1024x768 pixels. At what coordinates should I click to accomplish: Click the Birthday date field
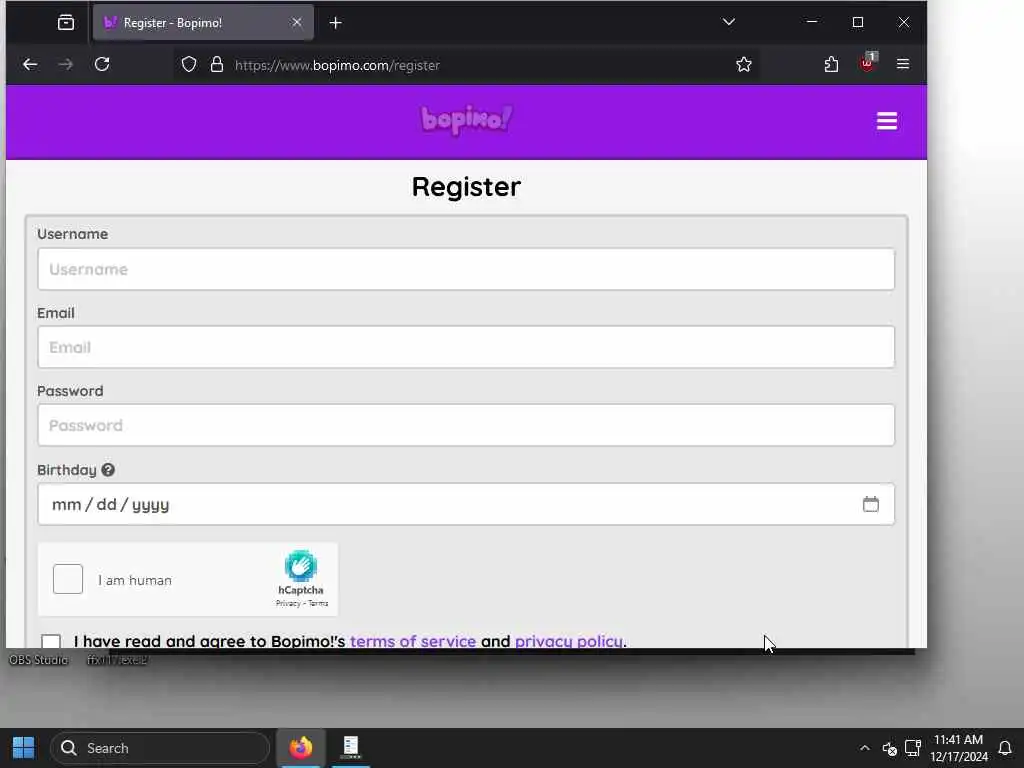pyautogui.click(x=466, y=504)
